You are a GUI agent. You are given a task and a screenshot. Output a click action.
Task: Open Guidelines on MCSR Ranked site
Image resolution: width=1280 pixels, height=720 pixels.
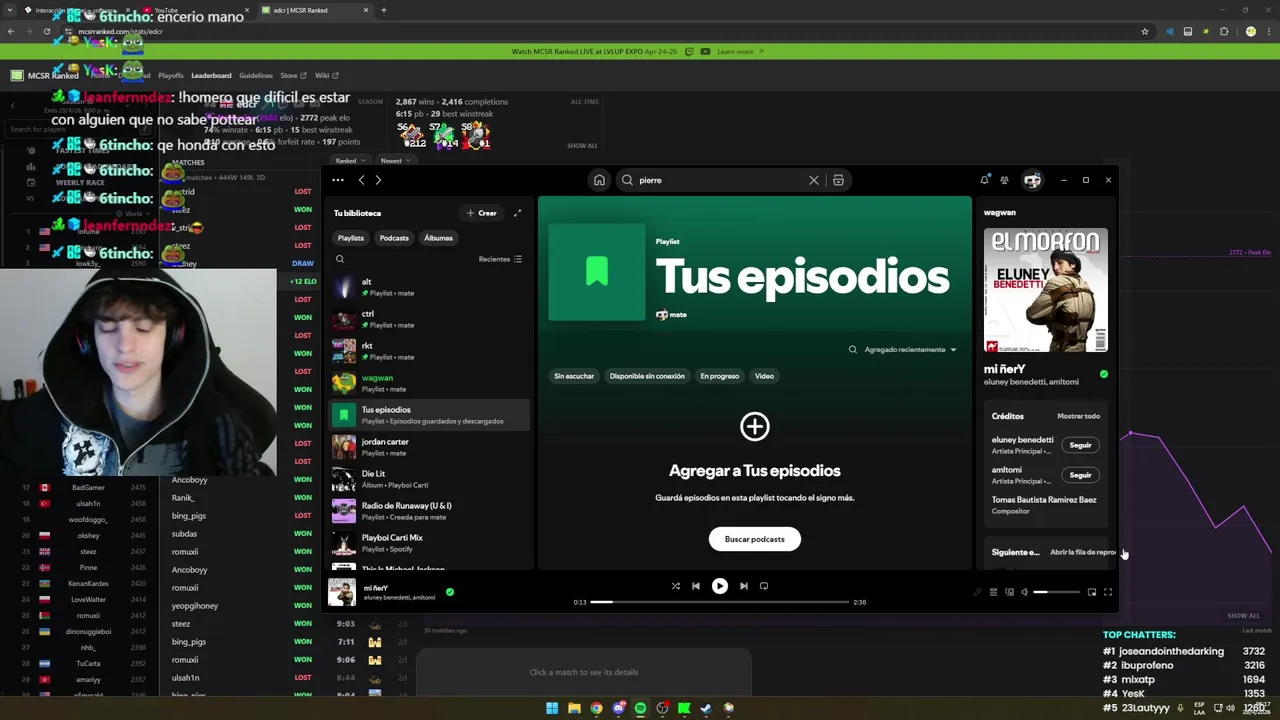click(256, 75)
